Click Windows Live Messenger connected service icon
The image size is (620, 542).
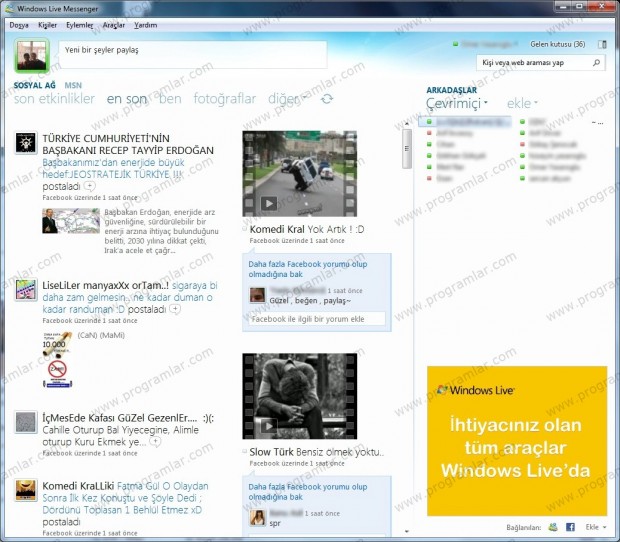553,527
